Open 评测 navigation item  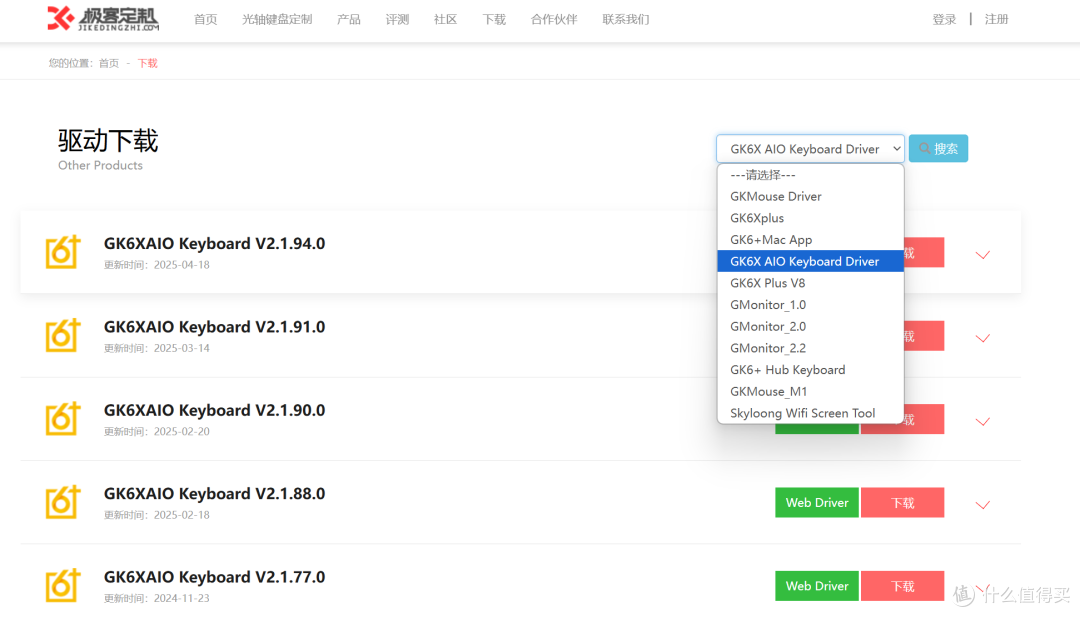pos(397,19)
